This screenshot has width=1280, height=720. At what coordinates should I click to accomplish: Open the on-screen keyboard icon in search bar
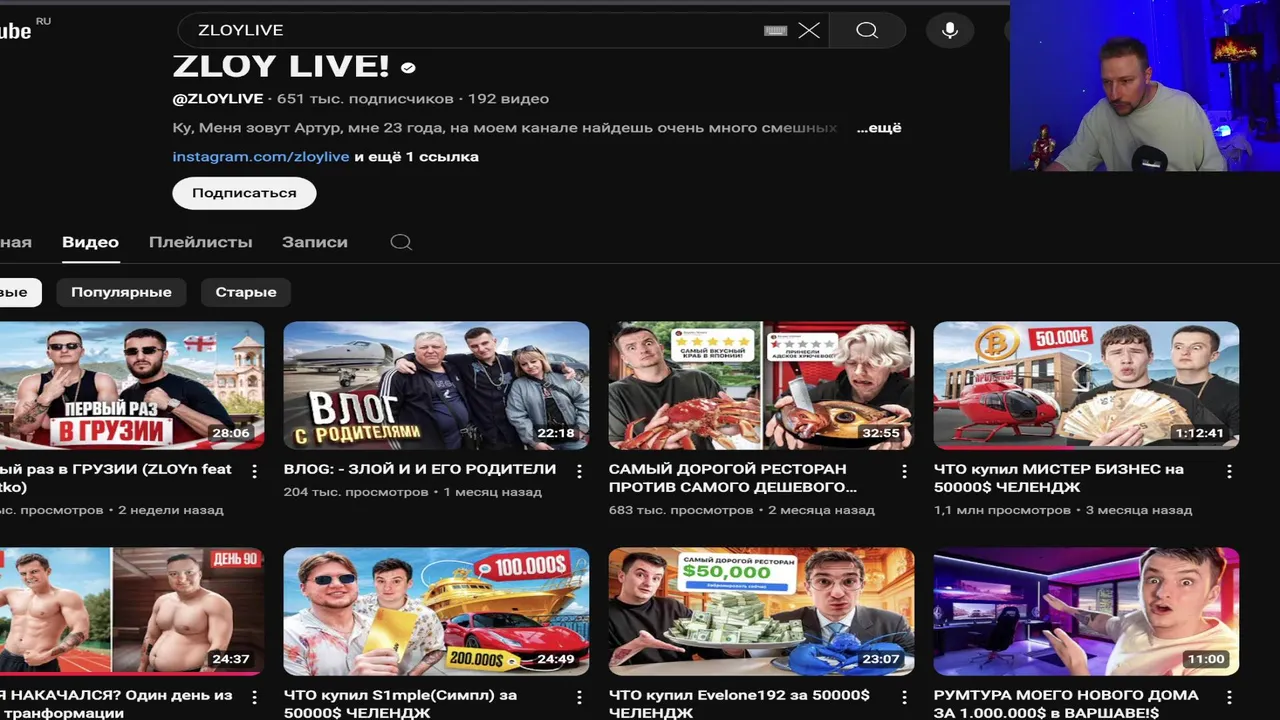pyautogui.click(x=775, y=31)
